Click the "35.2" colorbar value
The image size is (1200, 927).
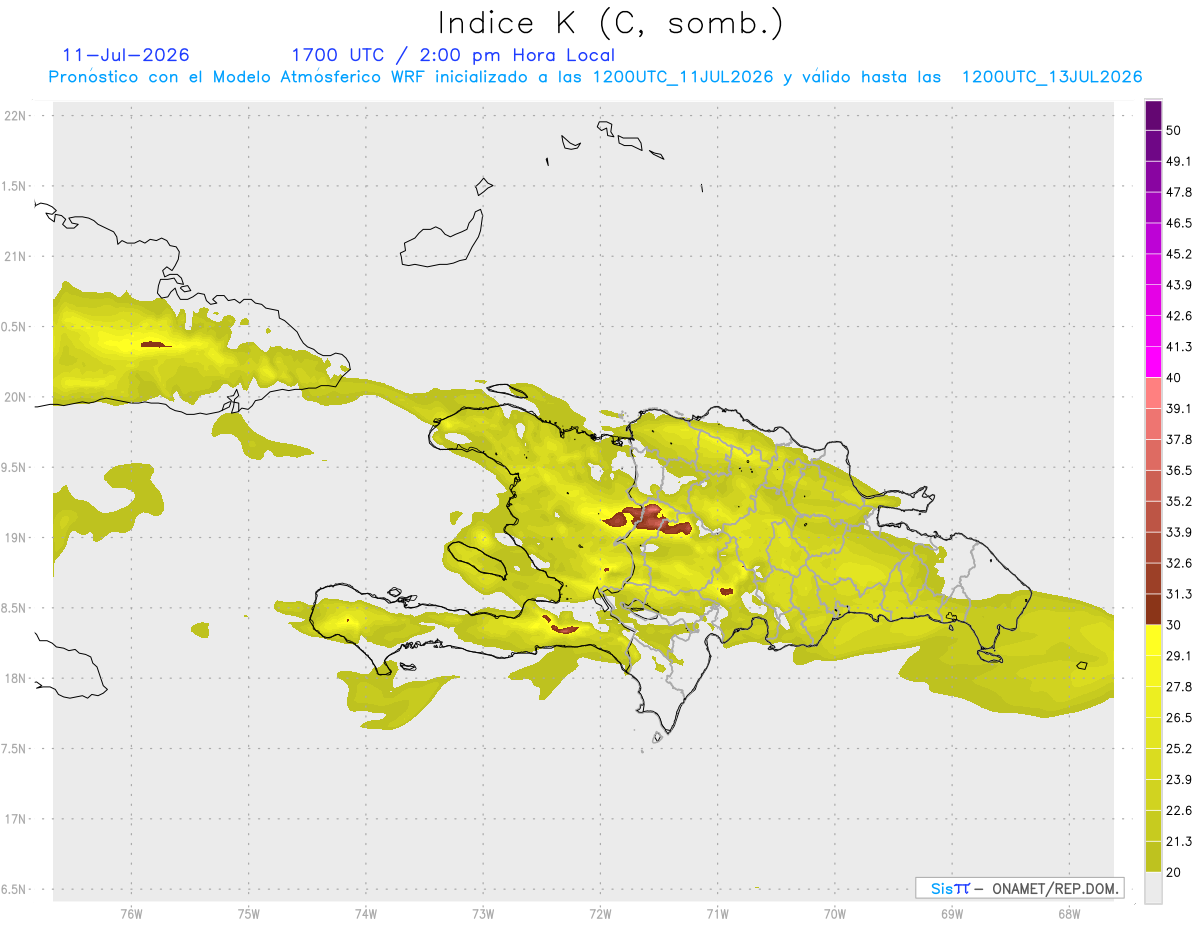tap(1179, 501)
